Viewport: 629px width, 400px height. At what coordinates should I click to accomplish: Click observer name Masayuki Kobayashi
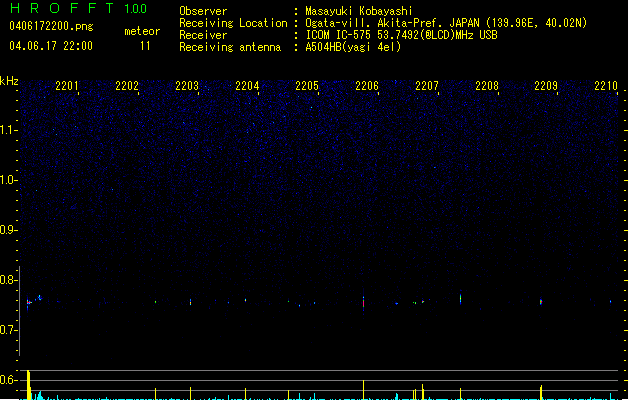[x=359, y=11]
